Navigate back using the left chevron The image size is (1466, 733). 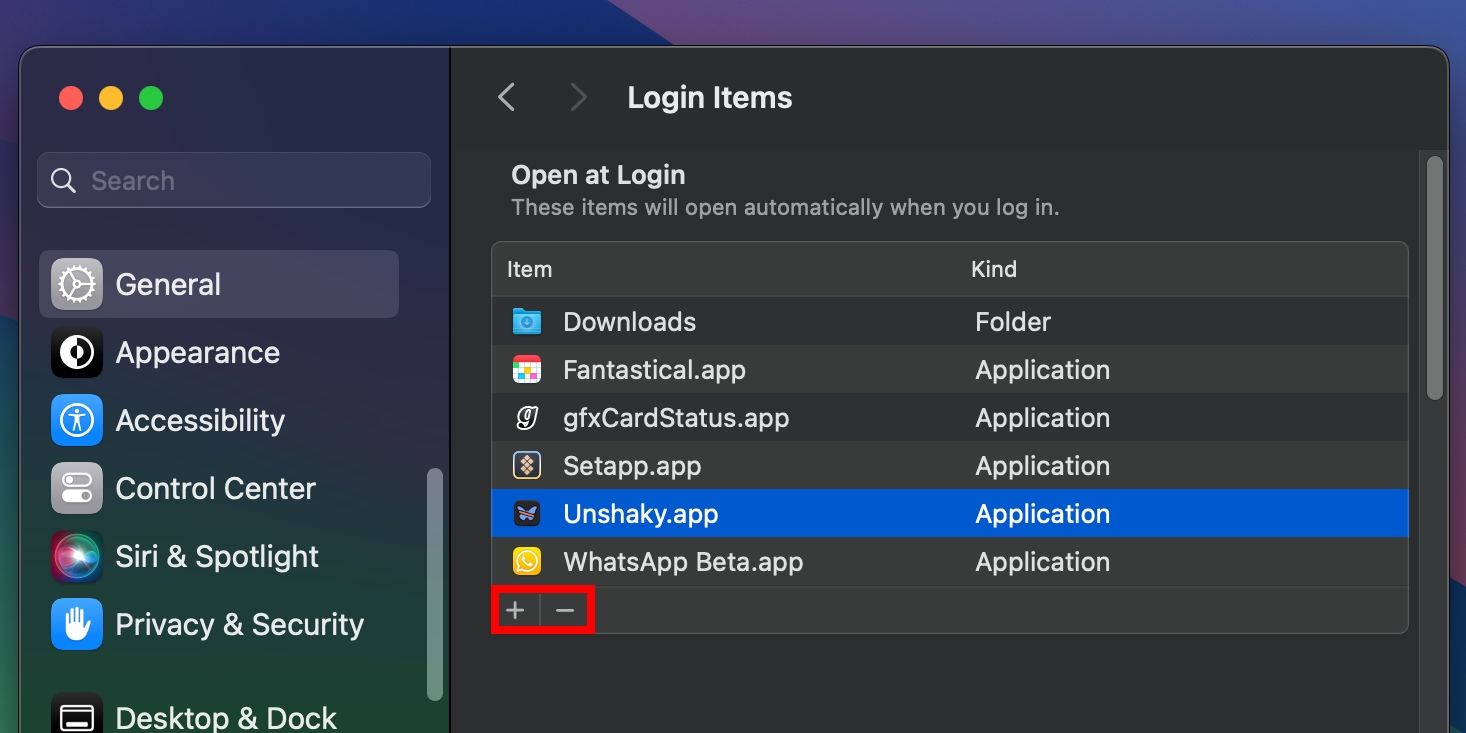click(x=506, y=97)
